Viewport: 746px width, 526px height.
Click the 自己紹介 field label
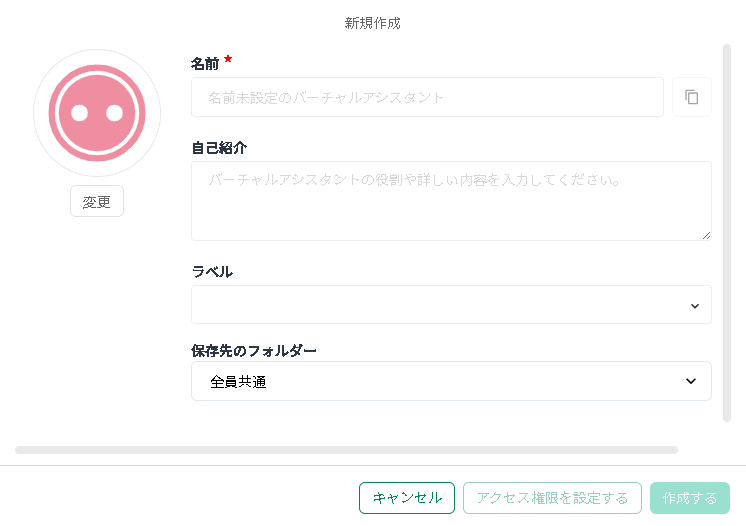tap(219, 147)
